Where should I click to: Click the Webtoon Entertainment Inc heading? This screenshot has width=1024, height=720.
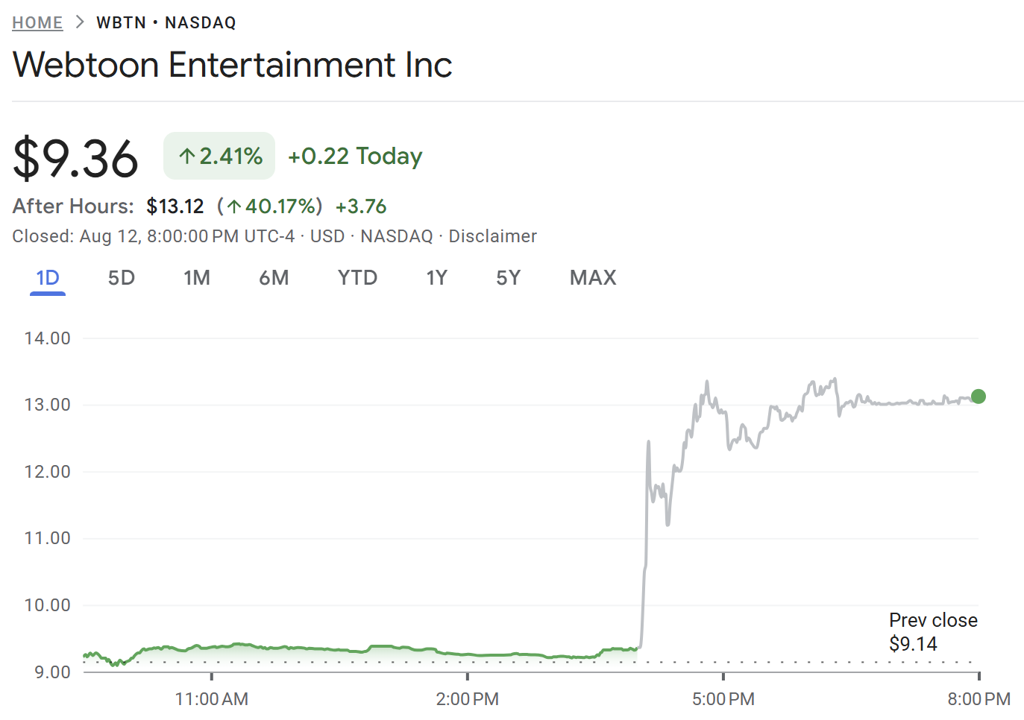click(x=232, y=65)
